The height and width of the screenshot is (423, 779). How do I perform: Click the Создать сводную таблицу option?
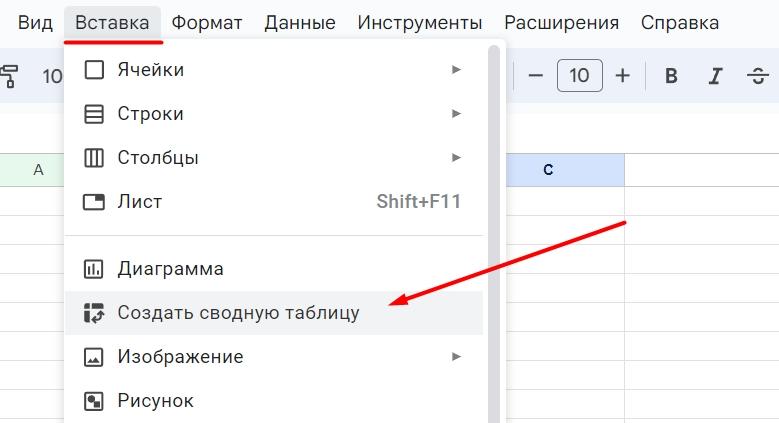coord(272,313)
